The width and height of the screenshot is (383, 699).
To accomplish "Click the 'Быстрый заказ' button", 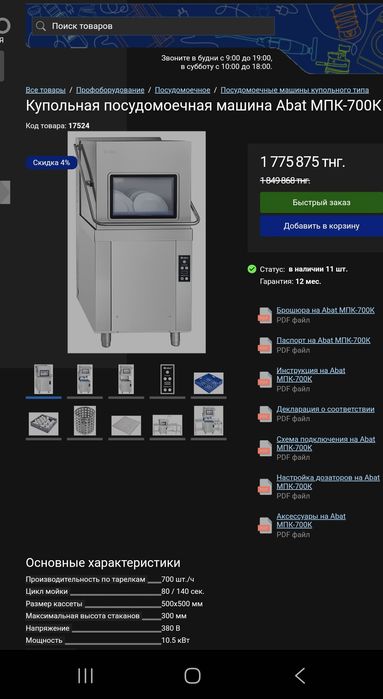I will tap(321, 202).
